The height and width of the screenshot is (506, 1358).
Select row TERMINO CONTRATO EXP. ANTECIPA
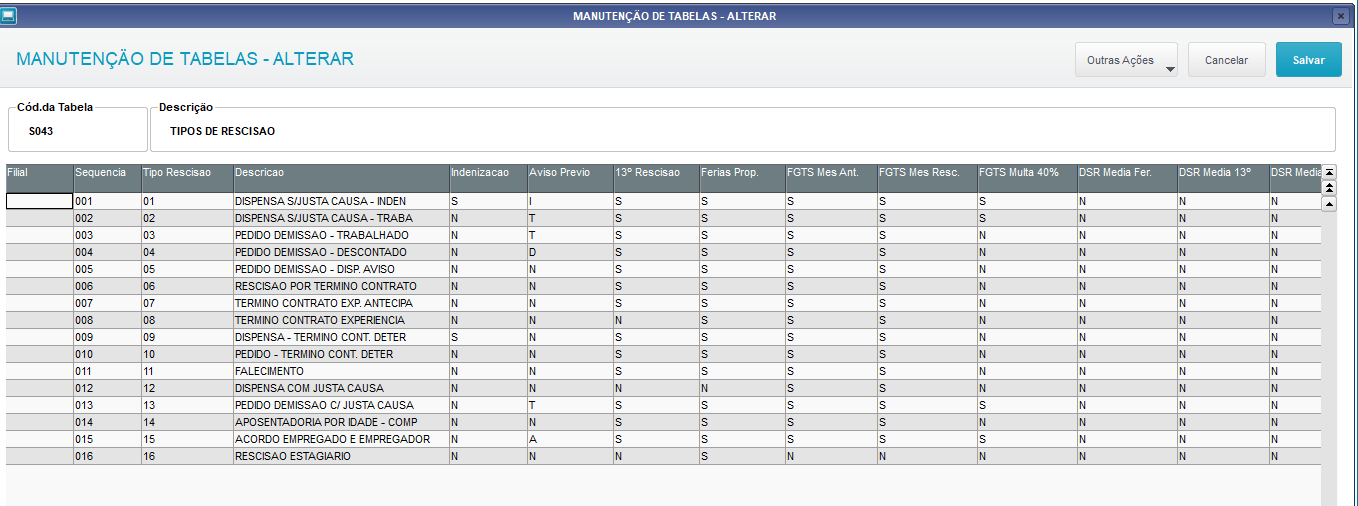664,303
